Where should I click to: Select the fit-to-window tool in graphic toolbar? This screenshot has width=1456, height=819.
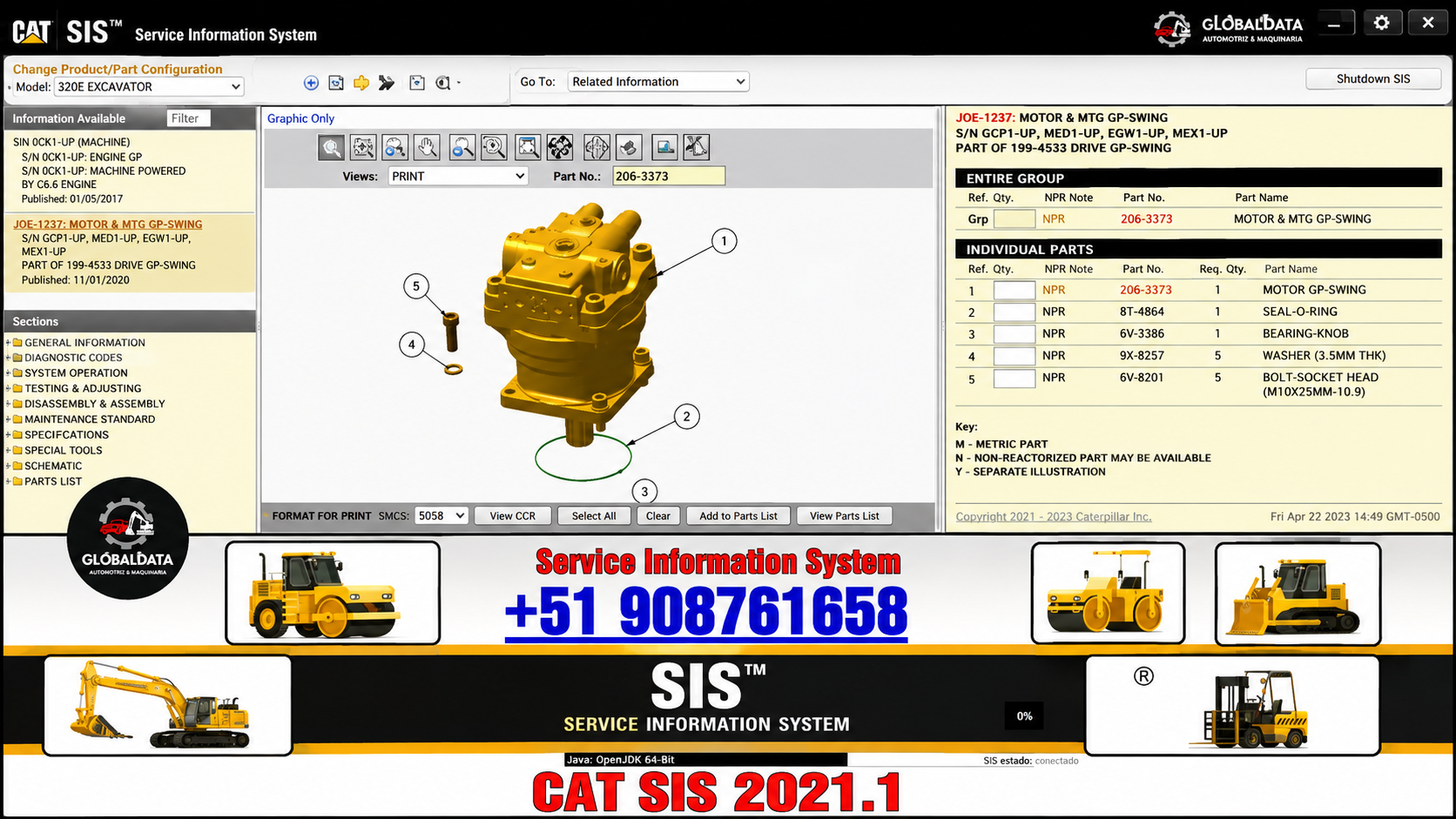(528, 148)
